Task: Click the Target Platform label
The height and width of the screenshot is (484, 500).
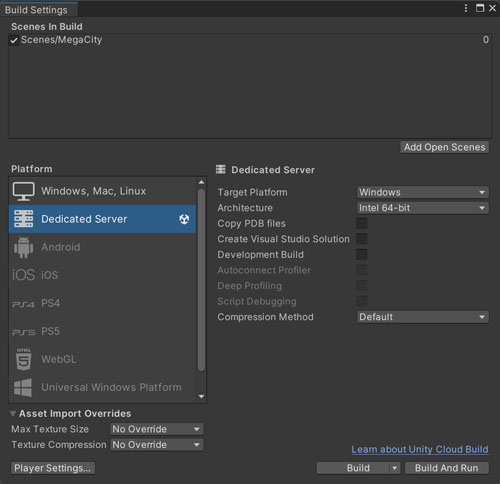Action: [x=252, y=192]
